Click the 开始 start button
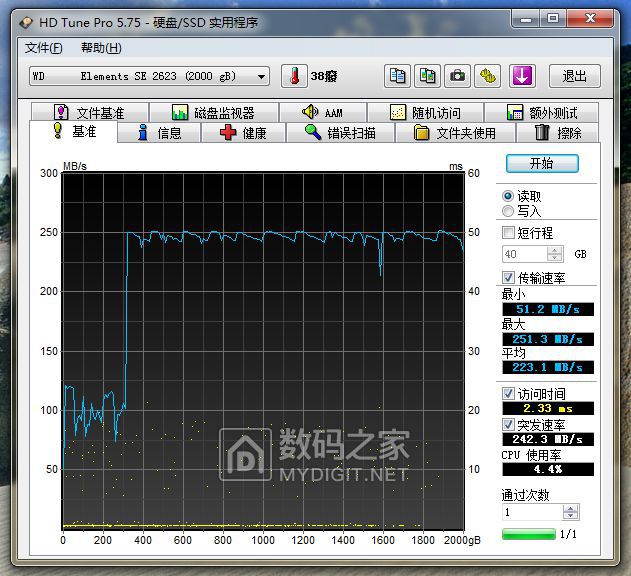This screenshot has width=631, height=576. (x=542, y=163)
